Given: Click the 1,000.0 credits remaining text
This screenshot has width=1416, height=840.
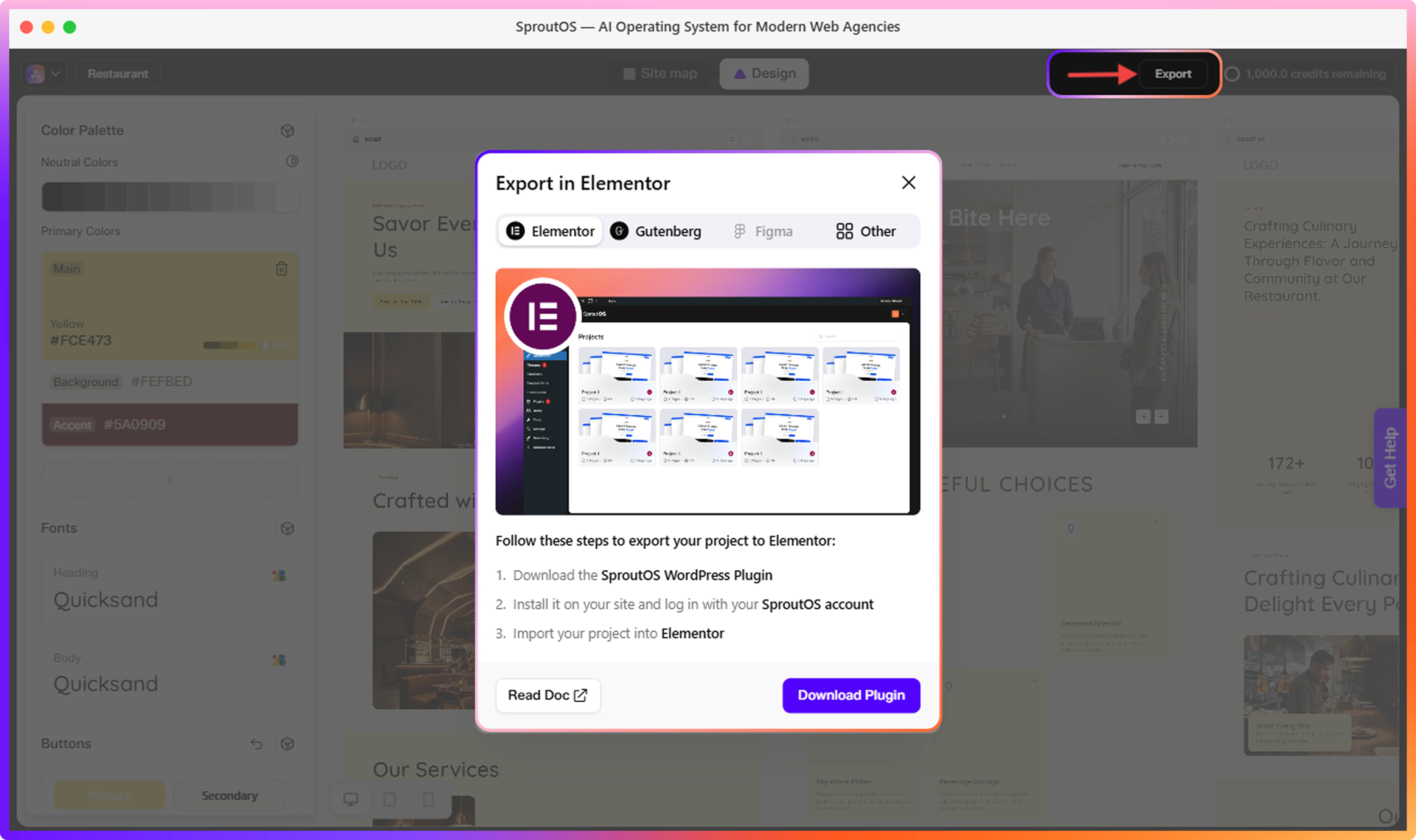Looking at the screenshot, I should pyautogui.click(x=1315, y=74).
